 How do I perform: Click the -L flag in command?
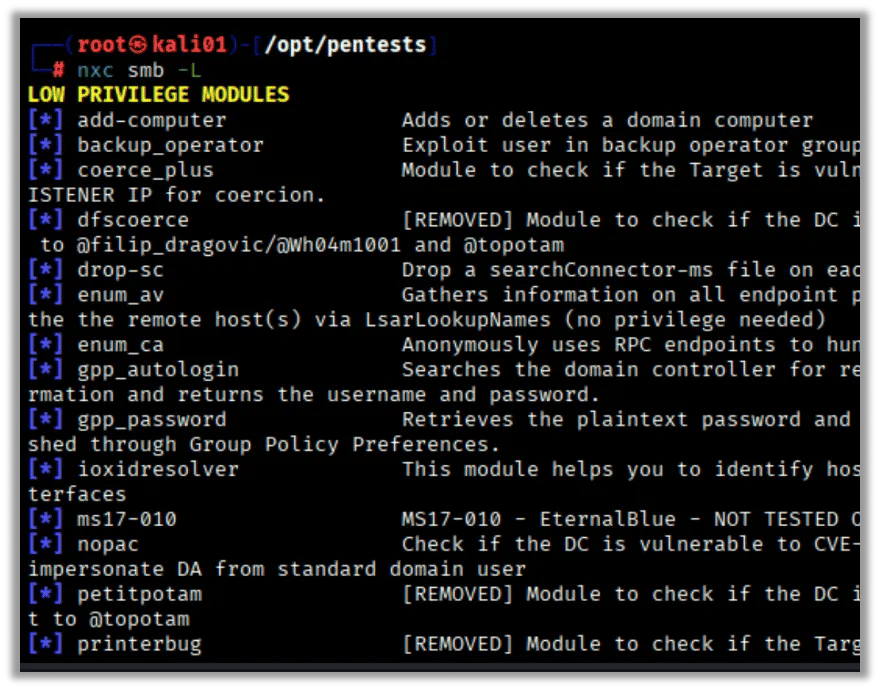(x=189, y=71)
